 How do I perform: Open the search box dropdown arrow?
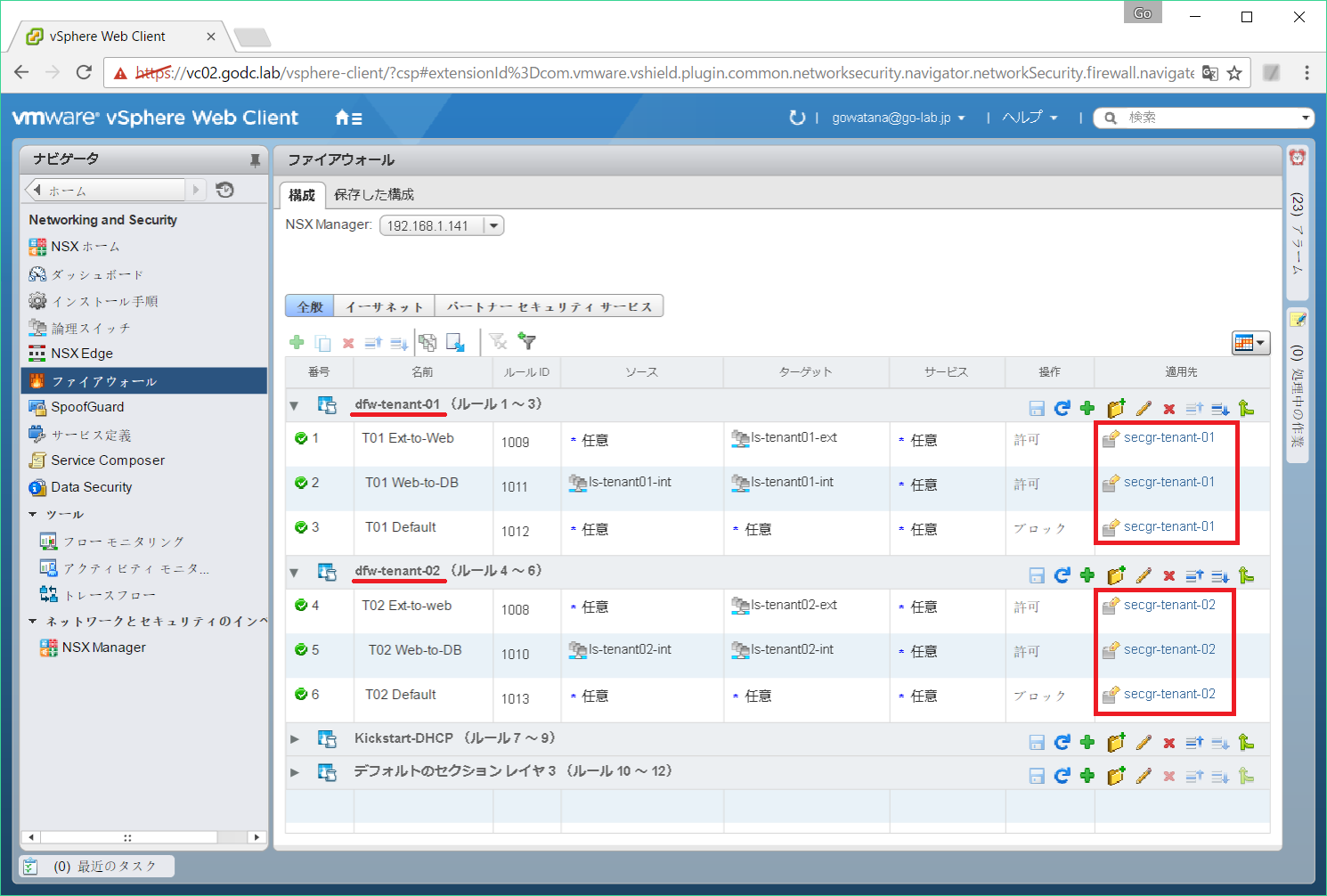(x=1306, y=118)
